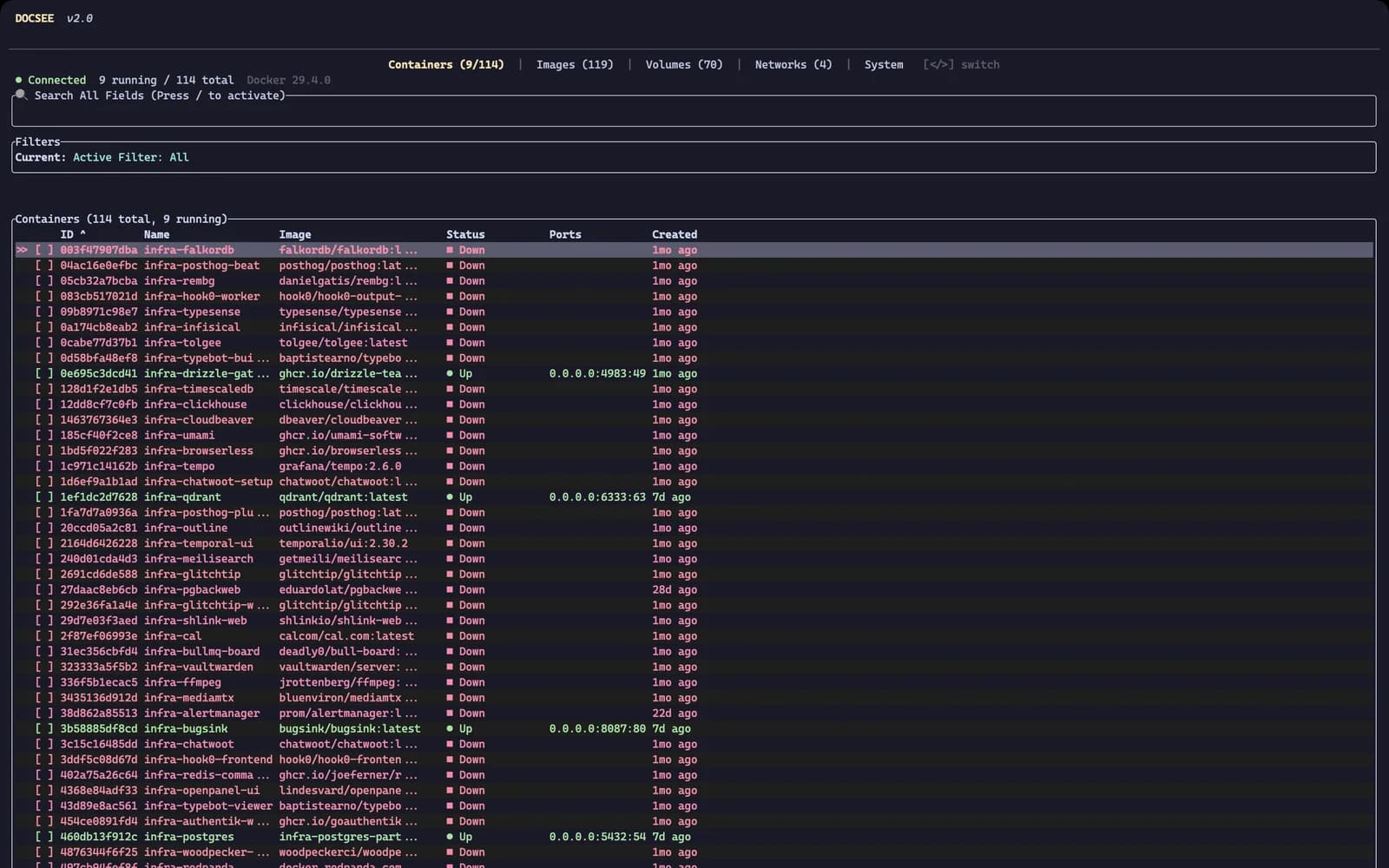The height and width of the screenshot is (868, 1389).
Task: Click the green Connected status dot
Action: pos(18,80)
